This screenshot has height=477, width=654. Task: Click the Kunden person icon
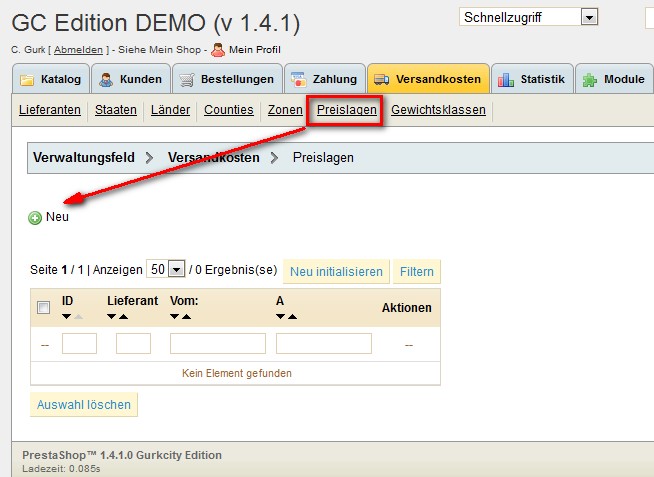click(x=105, y=79)
